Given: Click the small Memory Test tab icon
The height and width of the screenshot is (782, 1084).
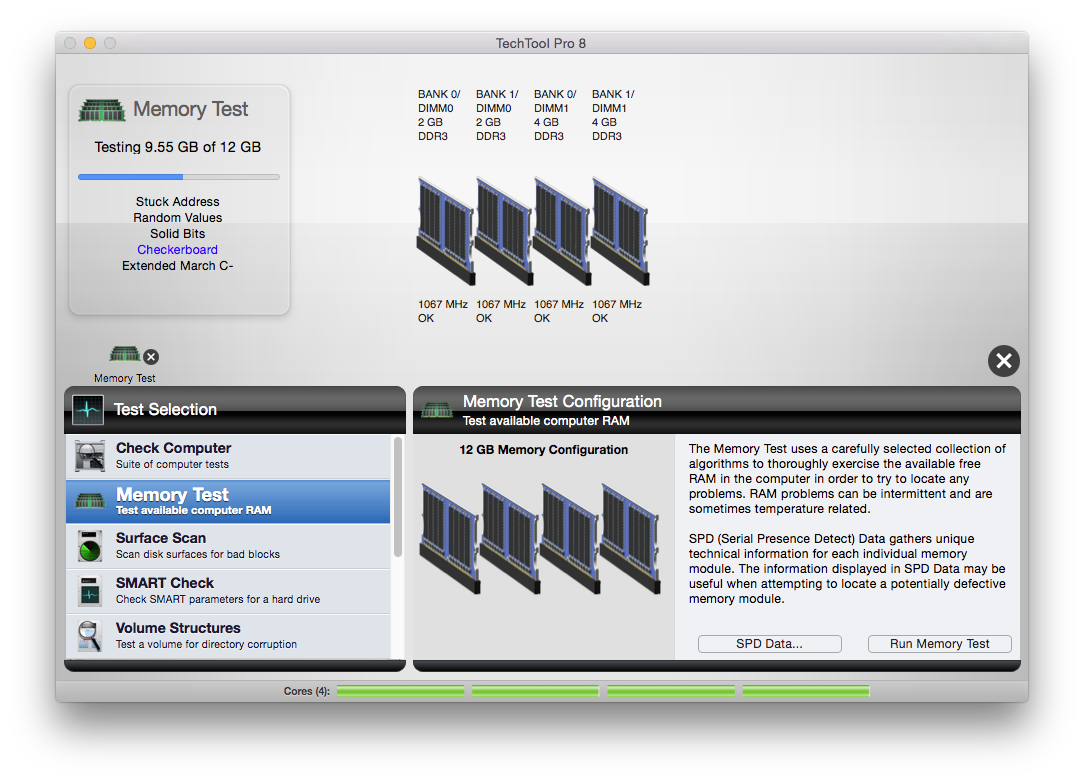Looking at the screenshot, I should tap(124, 353).
